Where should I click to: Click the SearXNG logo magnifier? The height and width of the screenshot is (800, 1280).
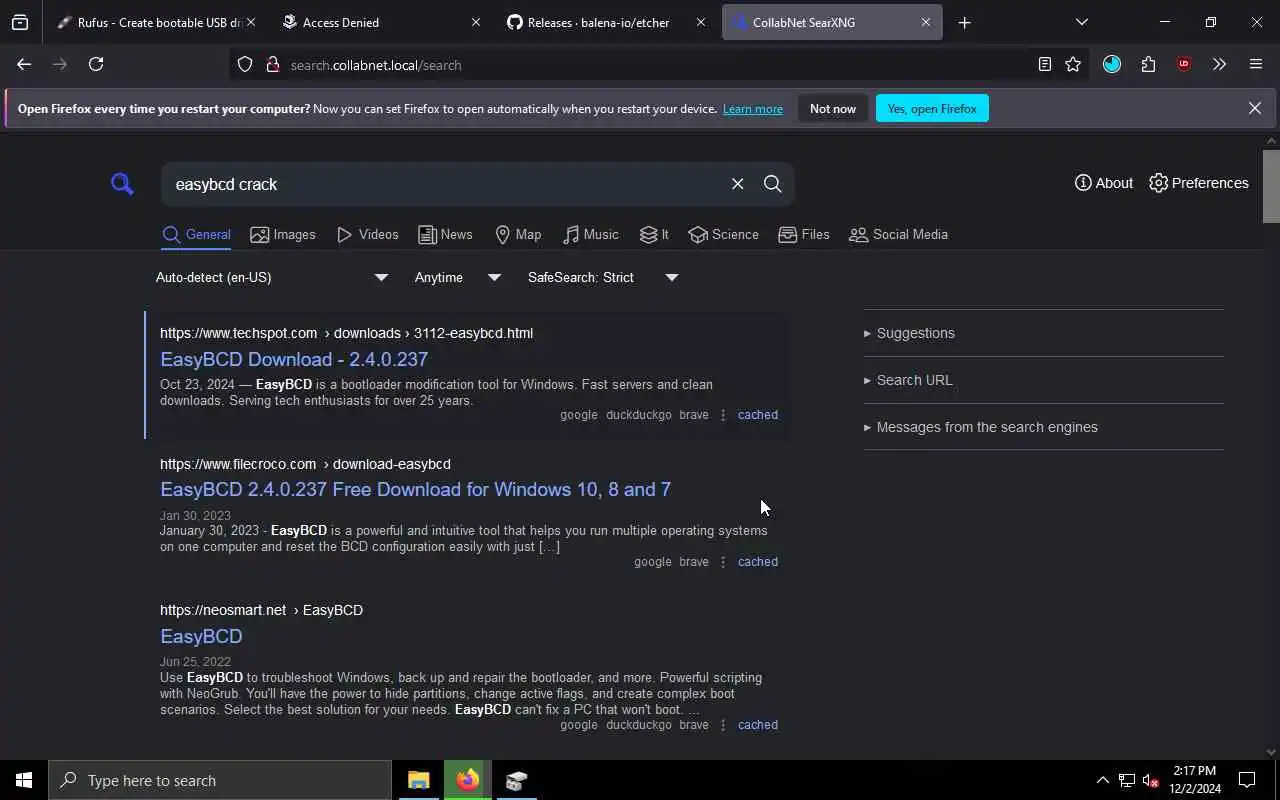(x=122, y=184)
